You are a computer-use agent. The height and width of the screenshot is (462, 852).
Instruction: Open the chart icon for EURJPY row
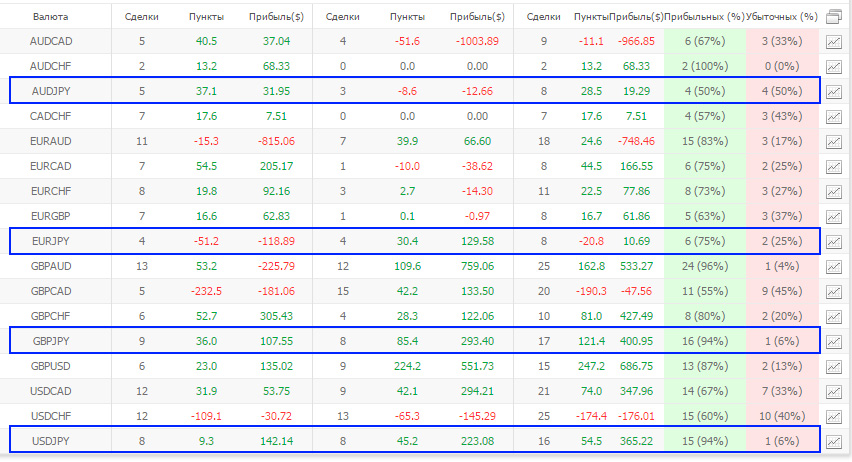[x=834, y=241]
